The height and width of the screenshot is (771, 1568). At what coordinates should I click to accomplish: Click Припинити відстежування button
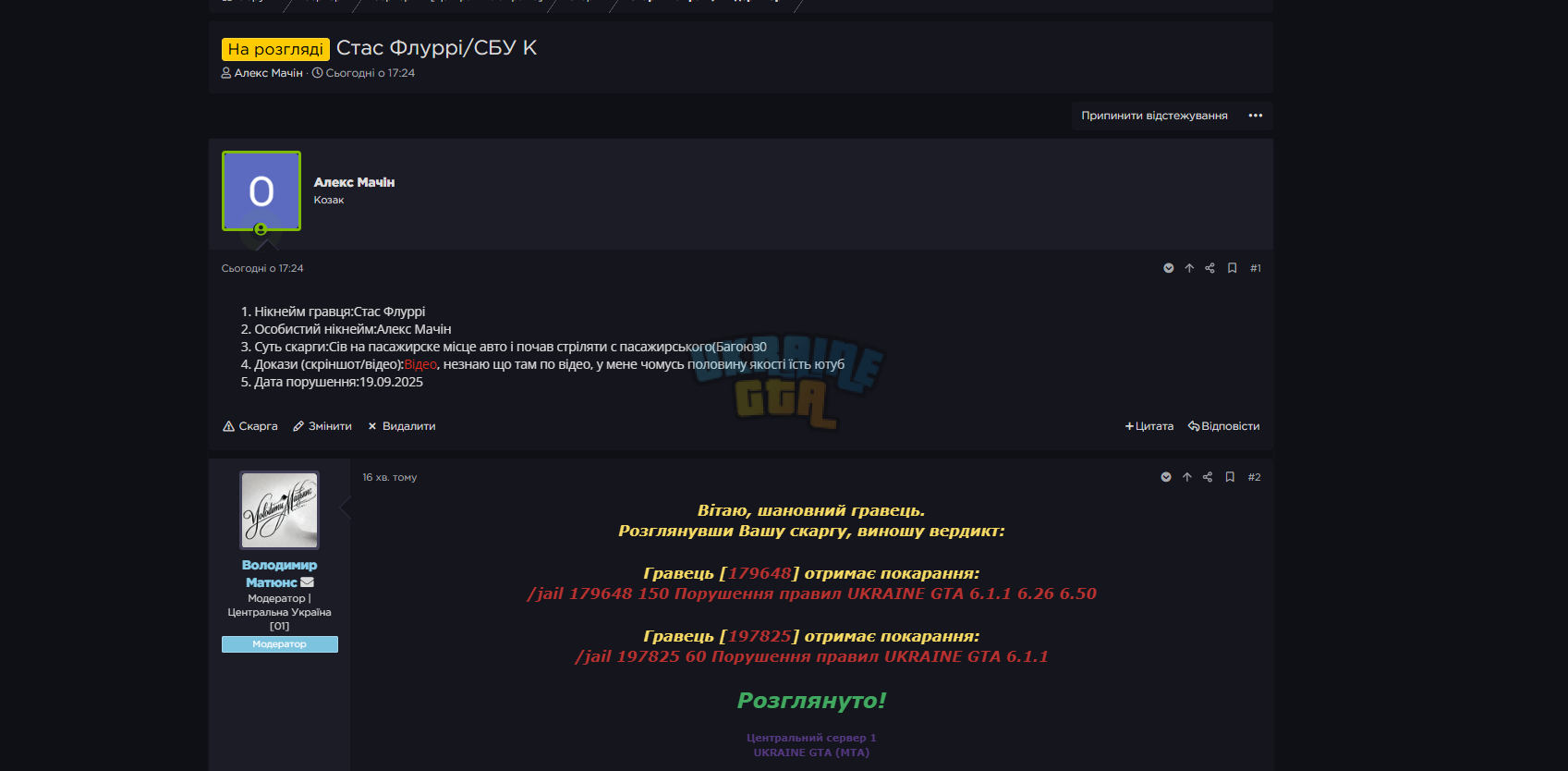pos(1154,116)
